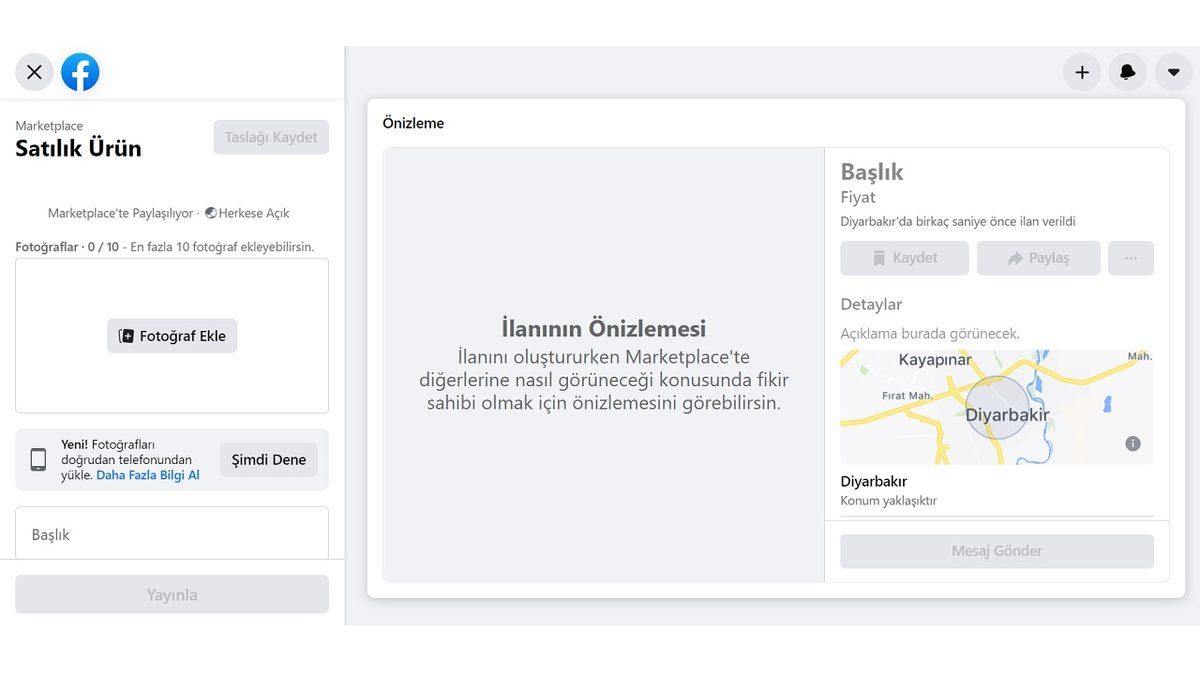
Task: Click the globe icon beside Herkese Açık
Action: [211, 213]
